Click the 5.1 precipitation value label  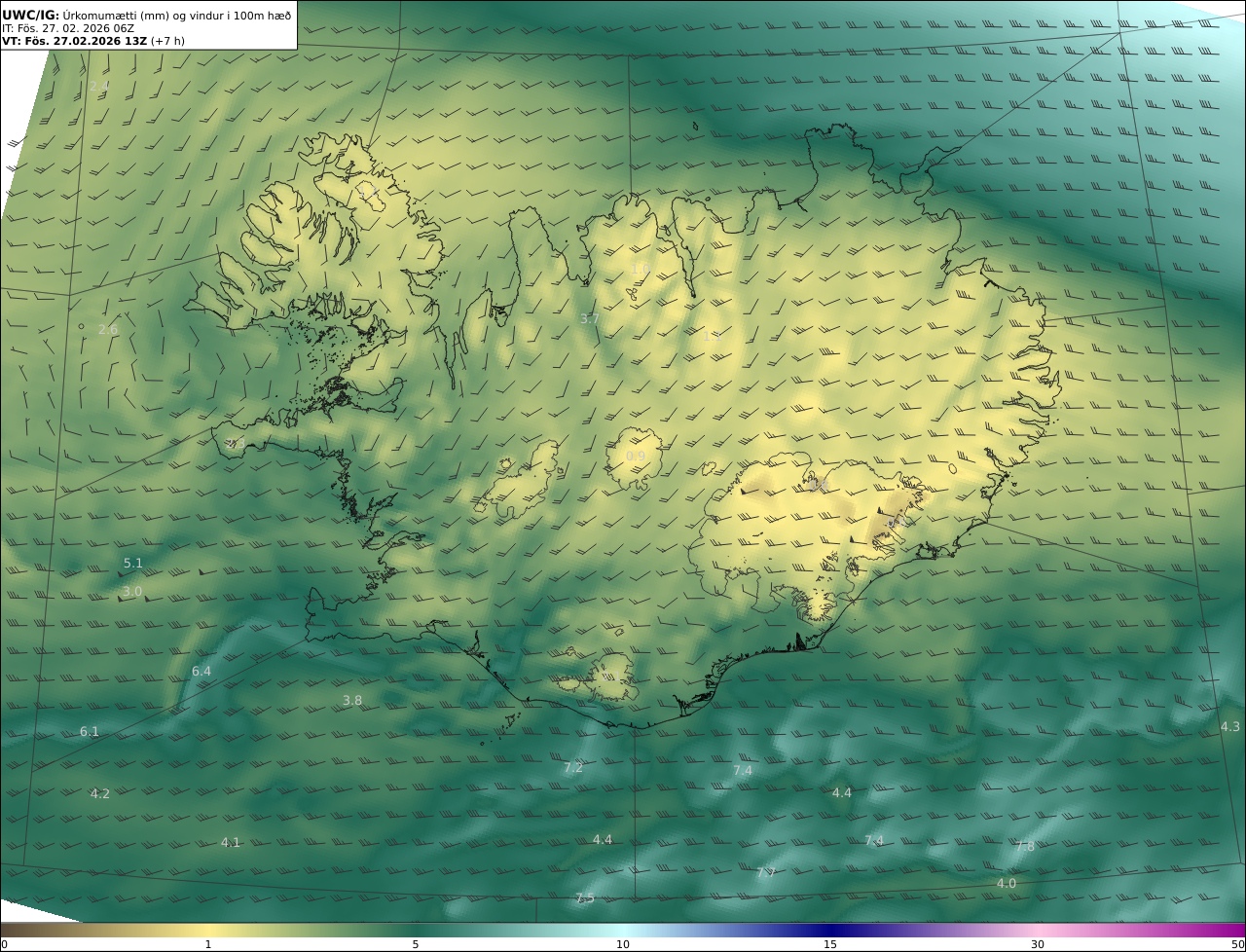[133, 563]
